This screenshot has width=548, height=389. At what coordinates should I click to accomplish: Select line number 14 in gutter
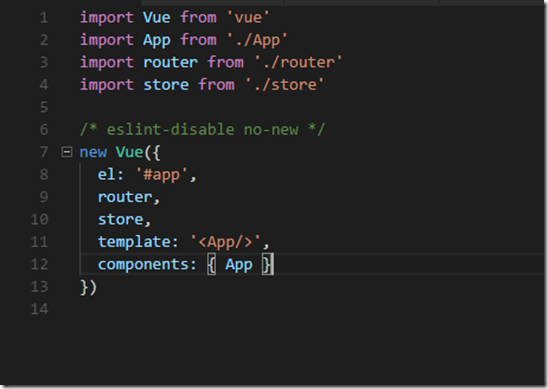coord(39,309)
